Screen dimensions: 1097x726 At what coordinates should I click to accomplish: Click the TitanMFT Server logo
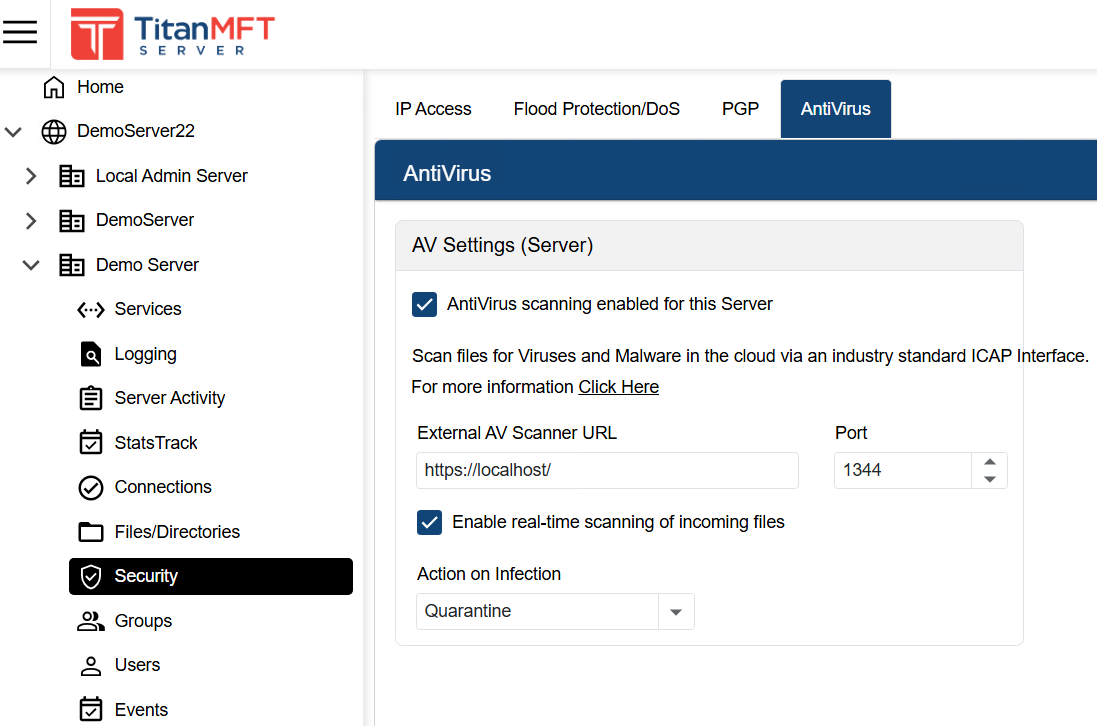click(170, 33)
